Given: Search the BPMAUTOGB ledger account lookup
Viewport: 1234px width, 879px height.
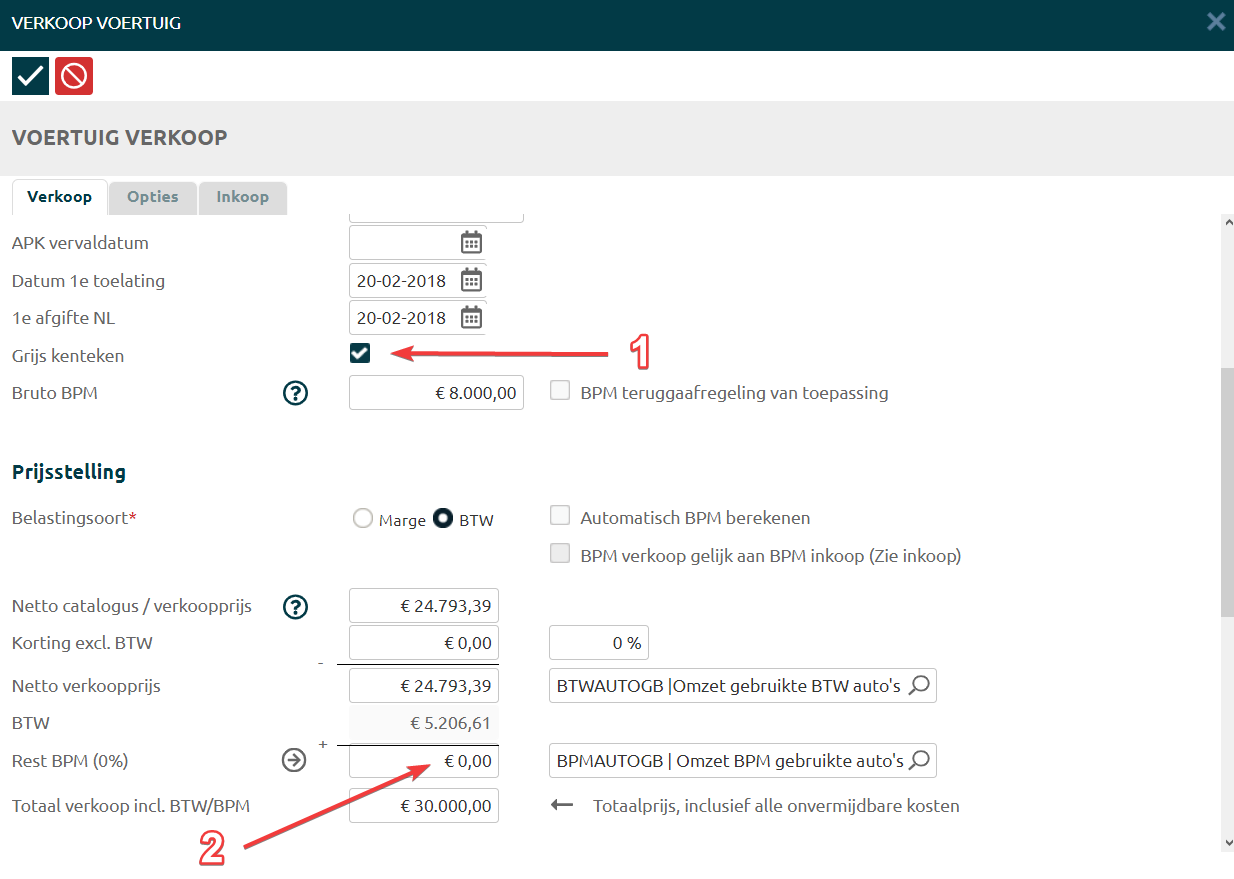Looking at the screenshot, I should (920, 761).
